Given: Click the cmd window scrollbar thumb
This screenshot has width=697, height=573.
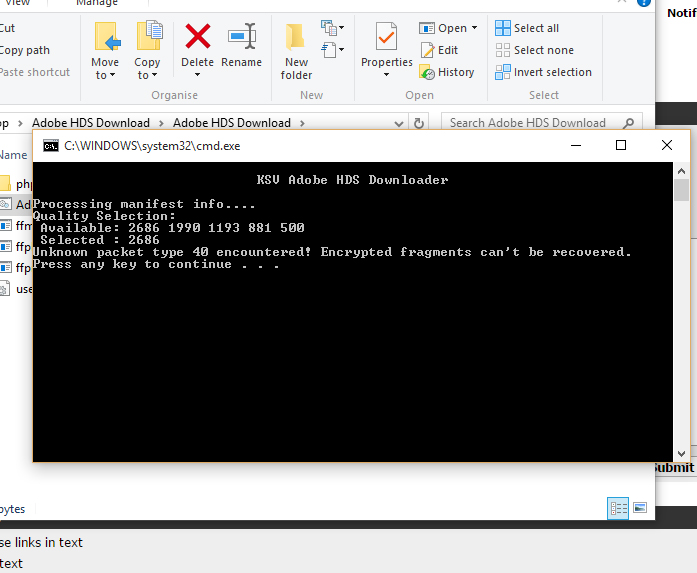Looking at the screenshot, I should point(681,190).
